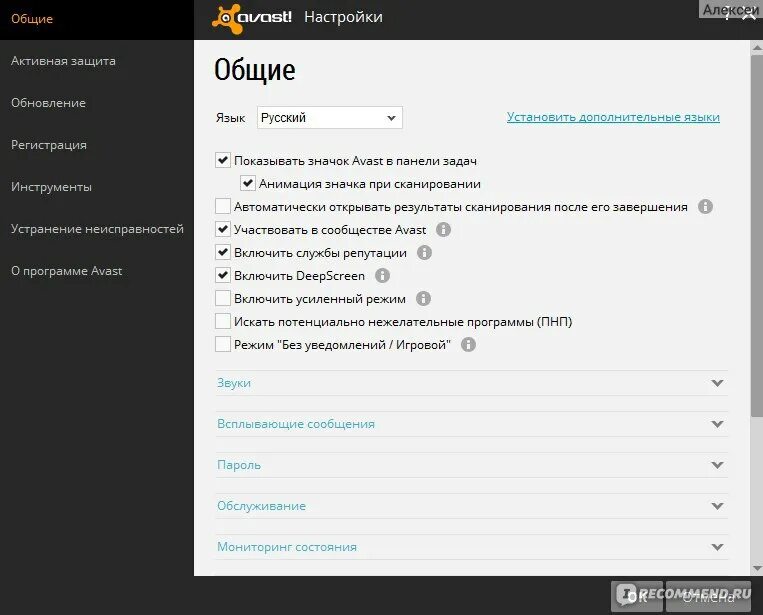Open Активная защита settings tab
Image resolution: width=763 pixels, height=615 pixels.
pos(97,61)
